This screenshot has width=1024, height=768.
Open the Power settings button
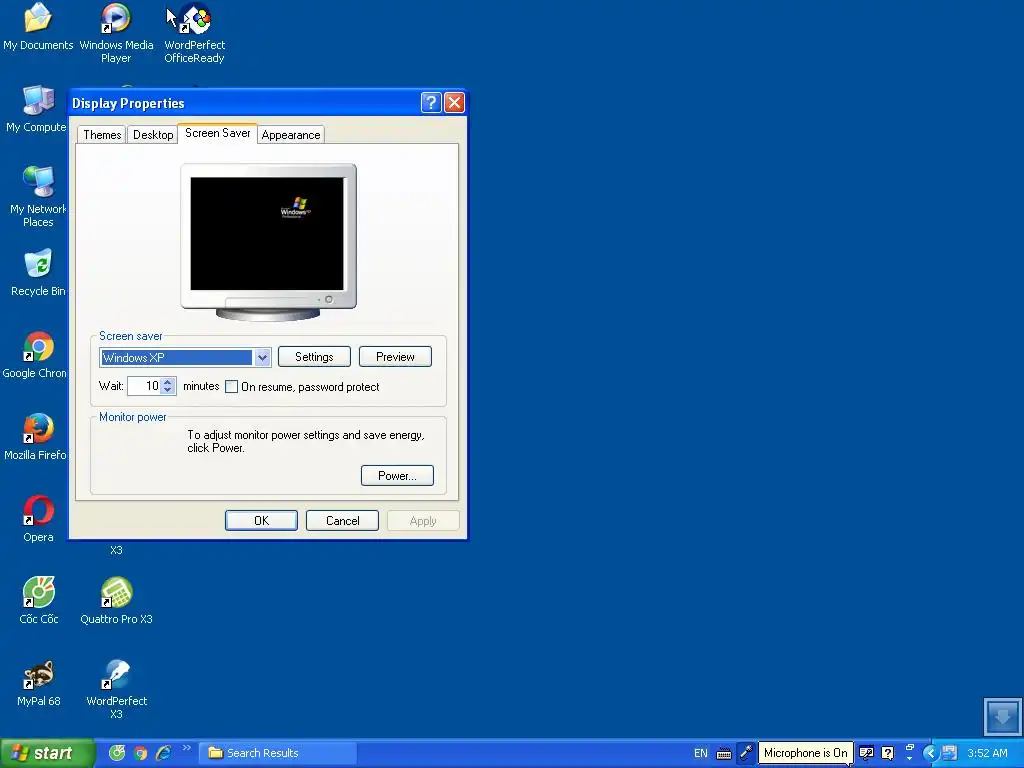(397, 475)
